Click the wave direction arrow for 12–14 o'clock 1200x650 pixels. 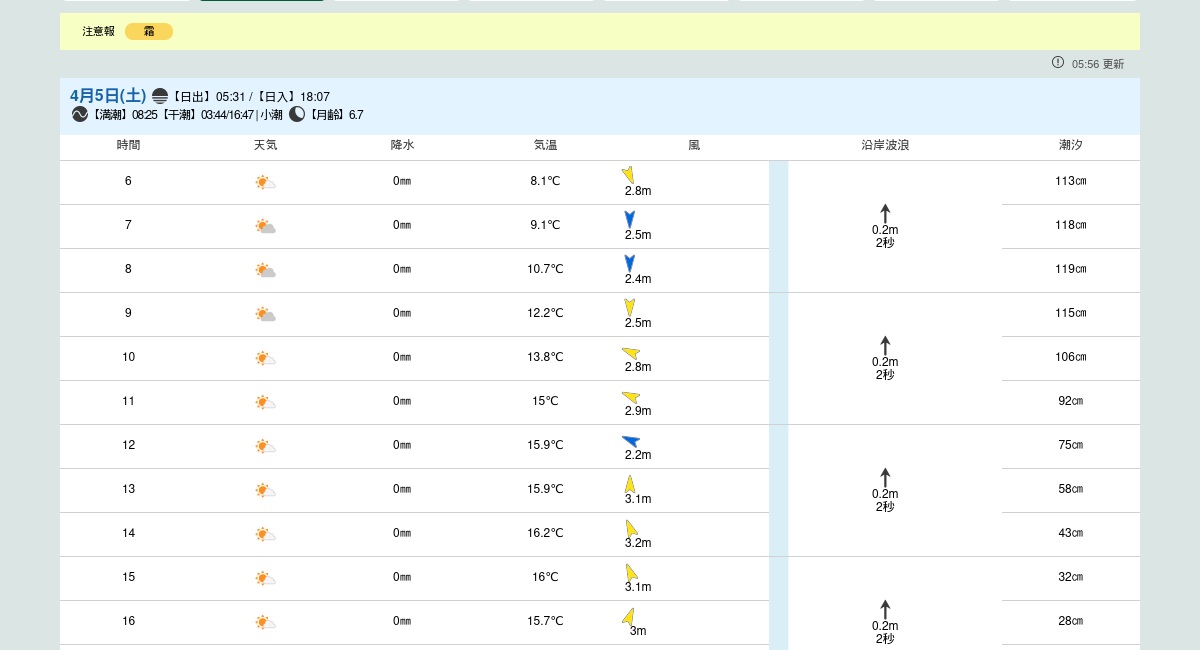tap(885, 477)
